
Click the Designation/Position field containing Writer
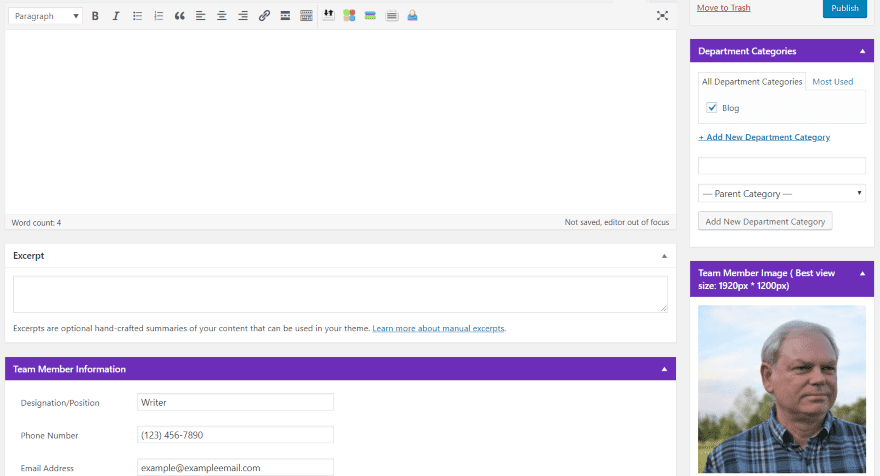click(235, 402)
